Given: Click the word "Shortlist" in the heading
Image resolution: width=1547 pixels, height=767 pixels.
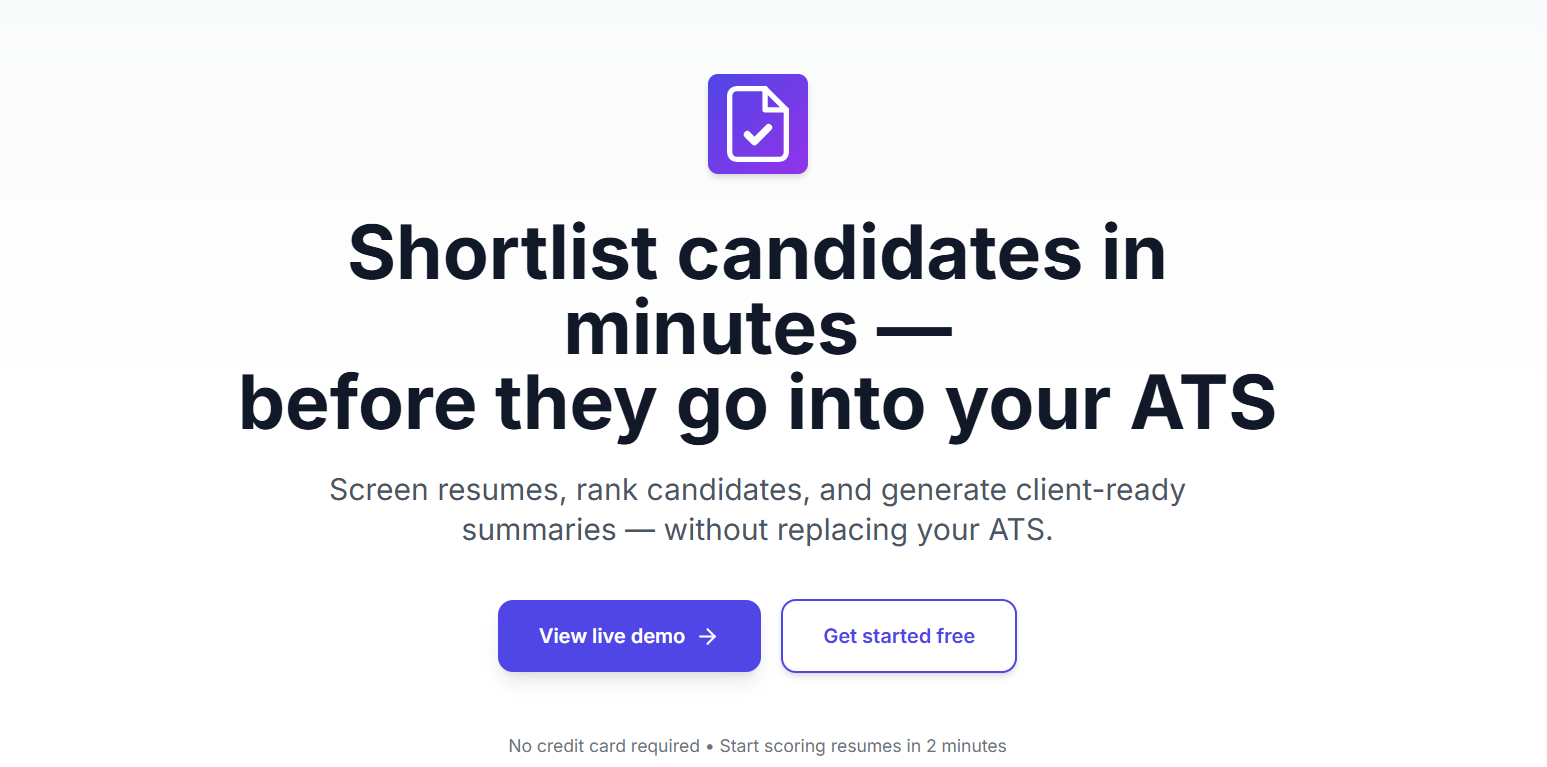Looking at the screenshot, I should (502, 253).
